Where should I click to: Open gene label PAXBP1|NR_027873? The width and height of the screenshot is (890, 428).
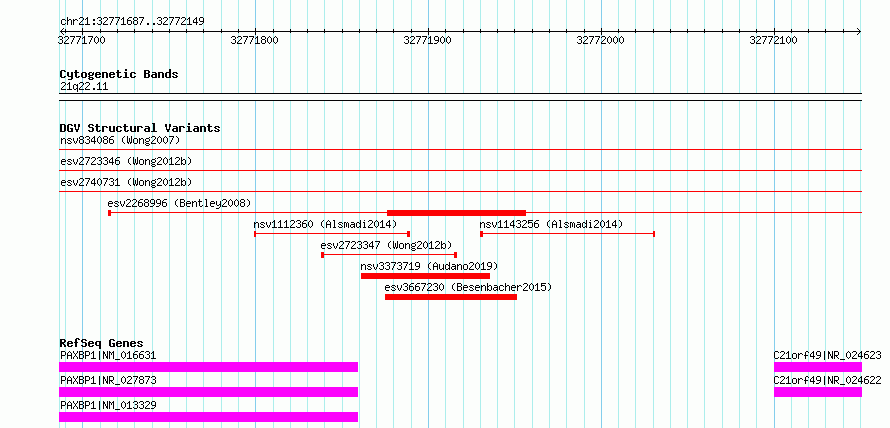(x=108, y=380)
